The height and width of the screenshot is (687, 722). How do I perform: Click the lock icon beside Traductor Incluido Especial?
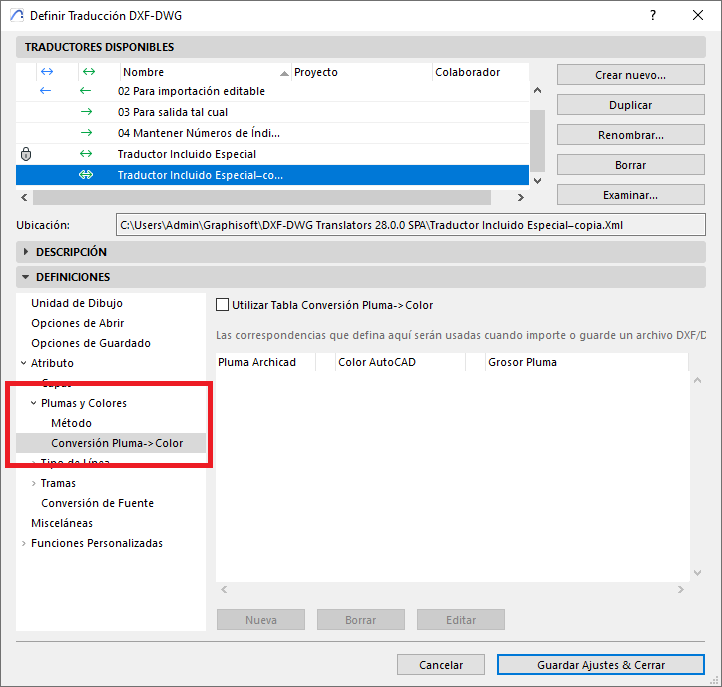26,154
